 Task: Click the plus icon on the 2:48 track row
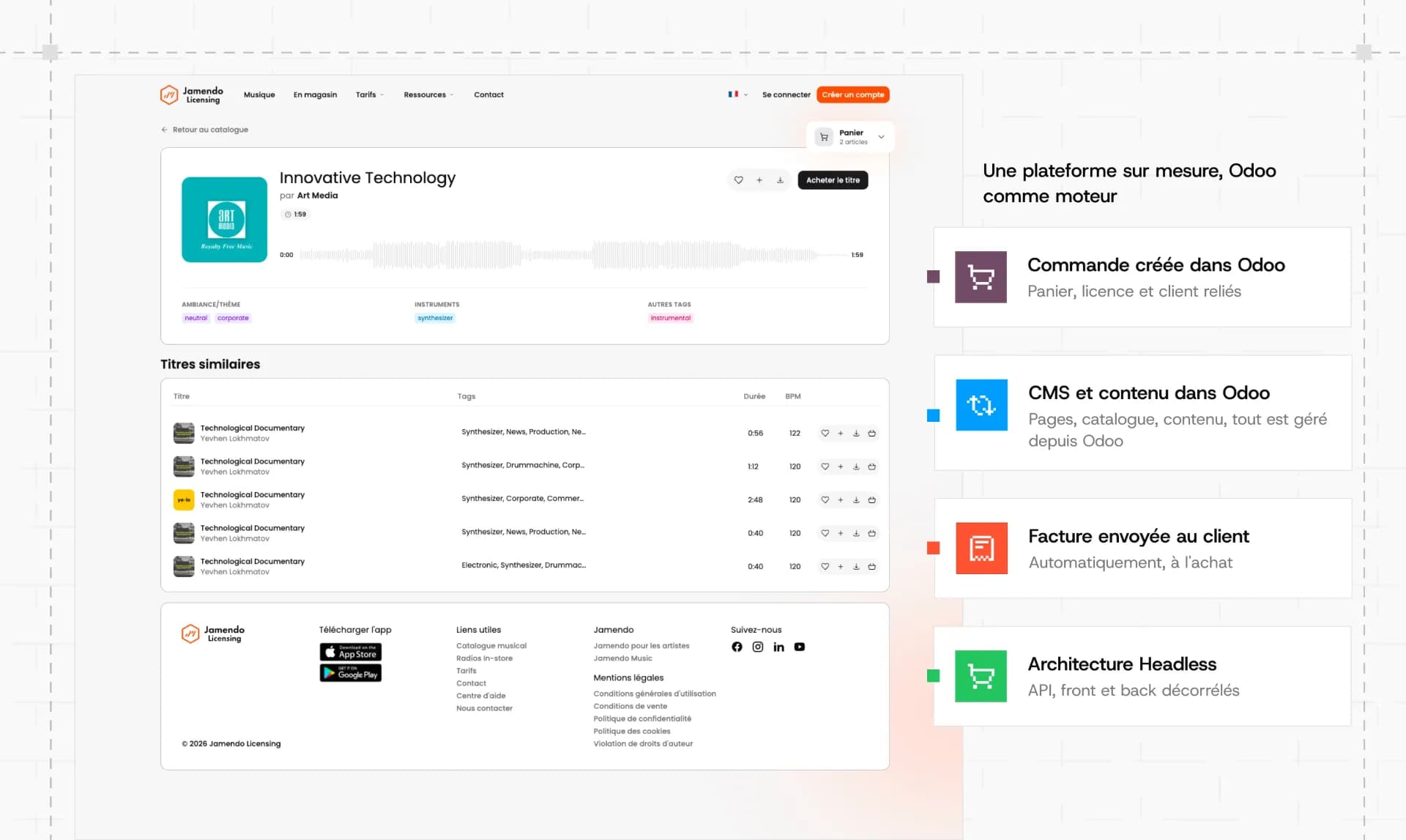(841, 500)
